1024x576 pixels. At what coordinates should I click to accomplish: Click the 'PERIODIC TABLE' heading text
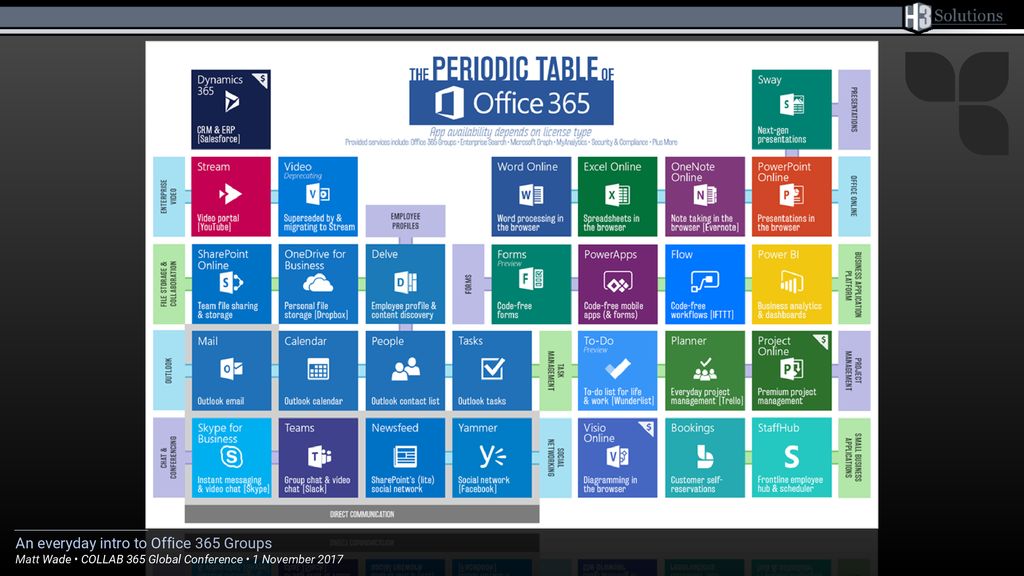click(515, 68)
